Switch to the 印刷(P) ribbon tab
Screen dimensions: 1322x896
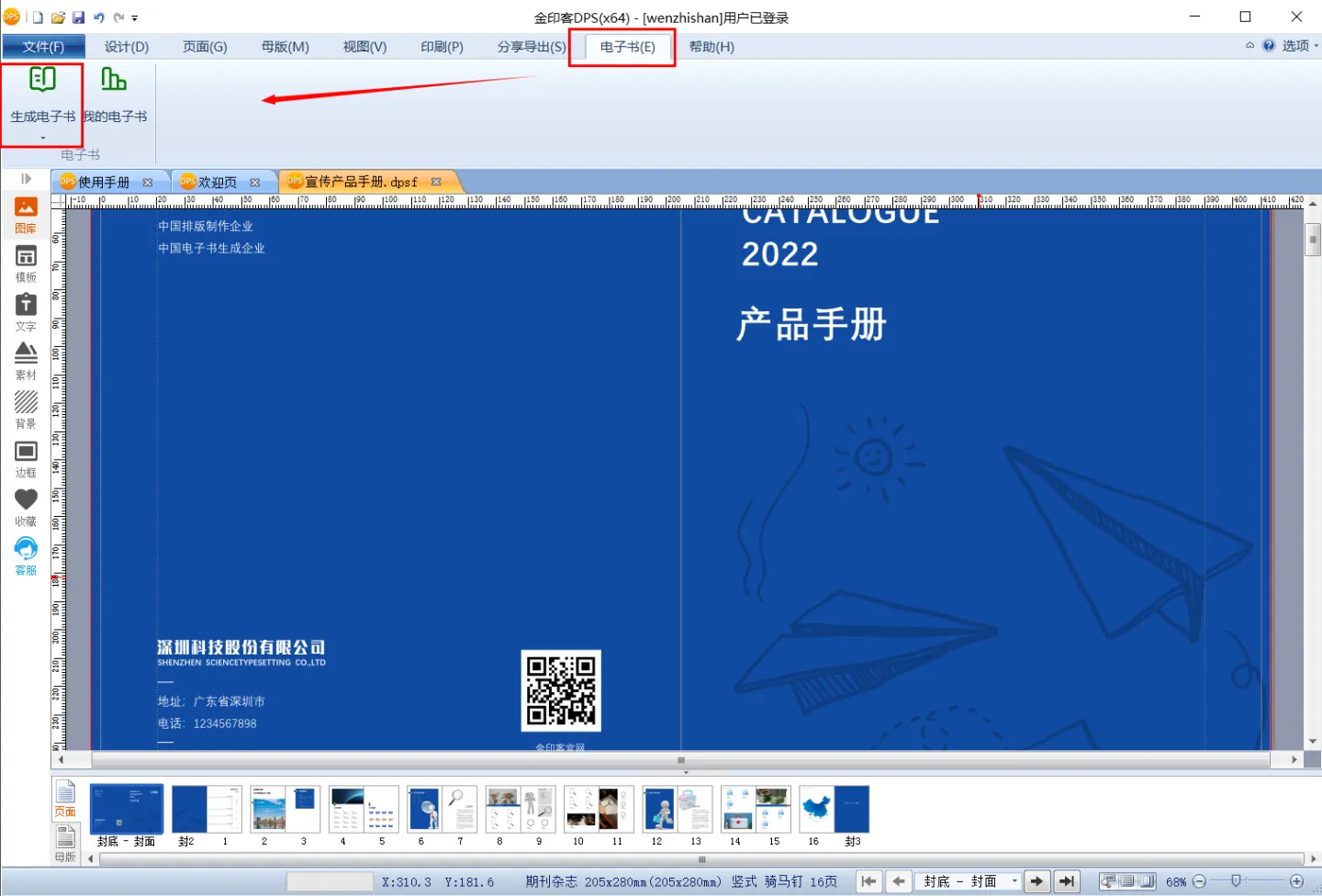442,47
